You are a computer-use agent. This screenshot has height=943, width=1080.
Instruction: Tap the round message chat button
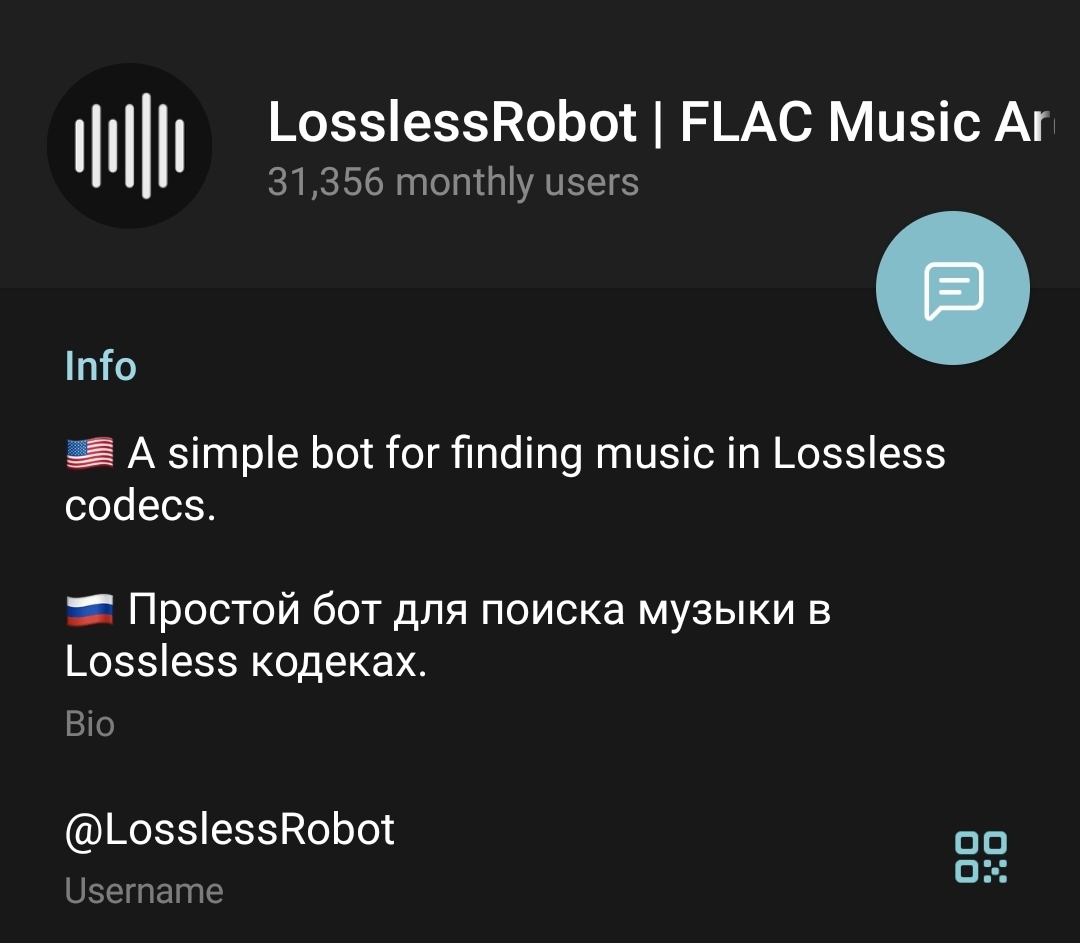[x=953, y=288]
